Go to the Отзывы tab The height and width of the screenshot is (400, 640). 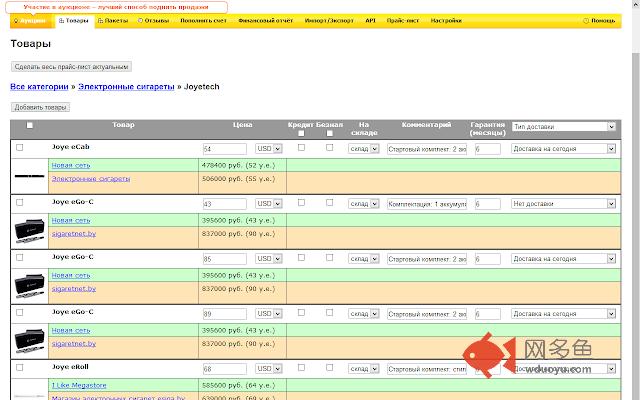click(x=153, y=20)
